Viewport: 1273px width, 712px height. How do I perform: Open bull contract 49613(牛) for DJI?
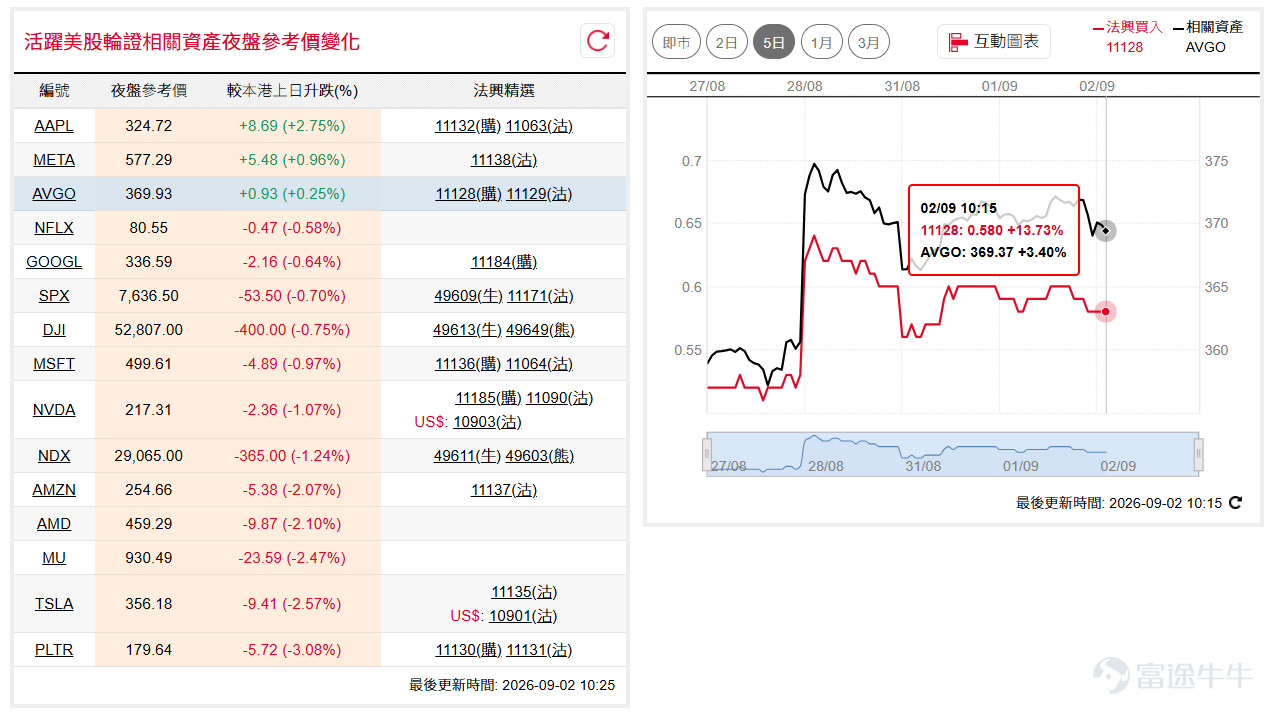coord(467,330)
